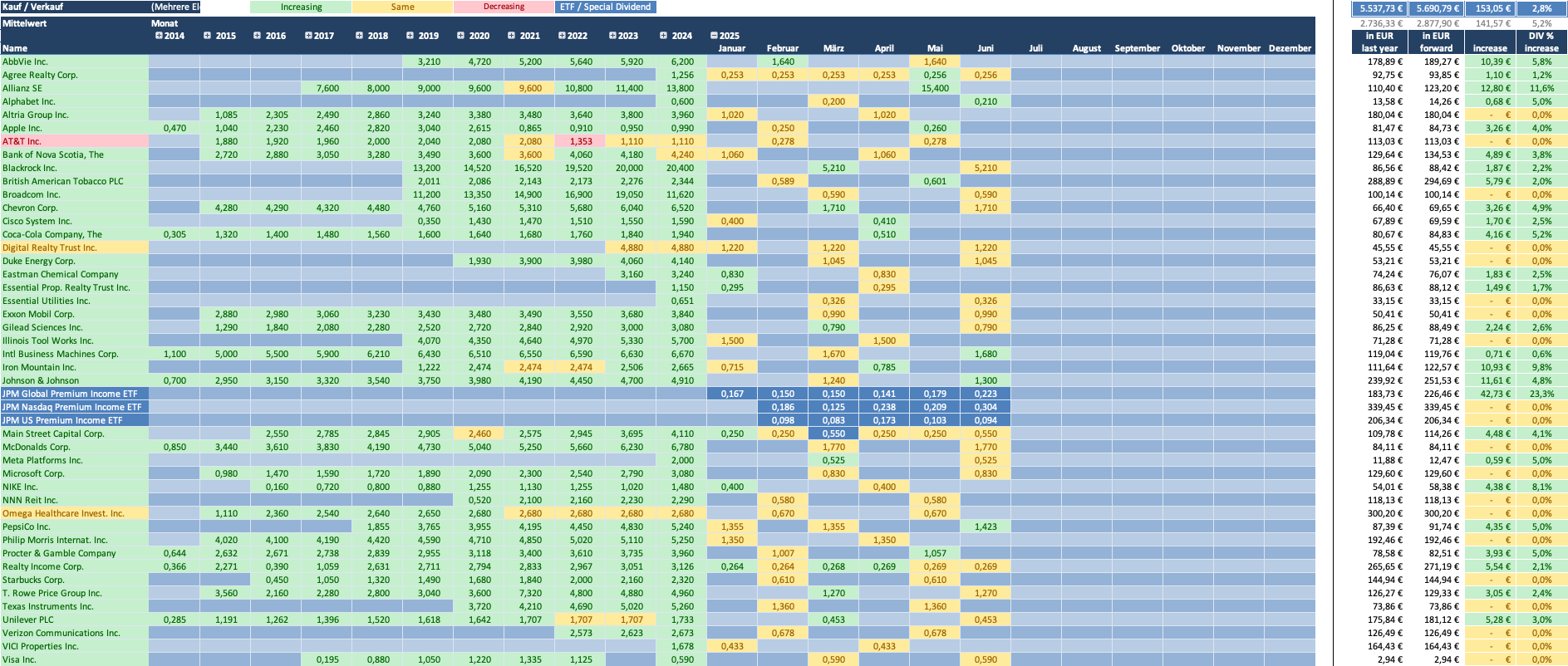Select the Microsoft Corp. row name

75,473
